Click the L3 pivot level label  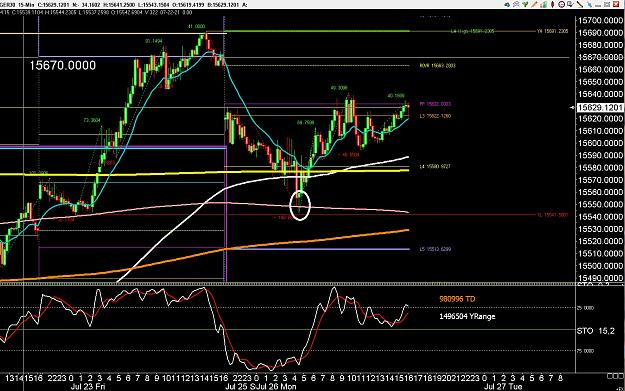(x=435, y=116)
